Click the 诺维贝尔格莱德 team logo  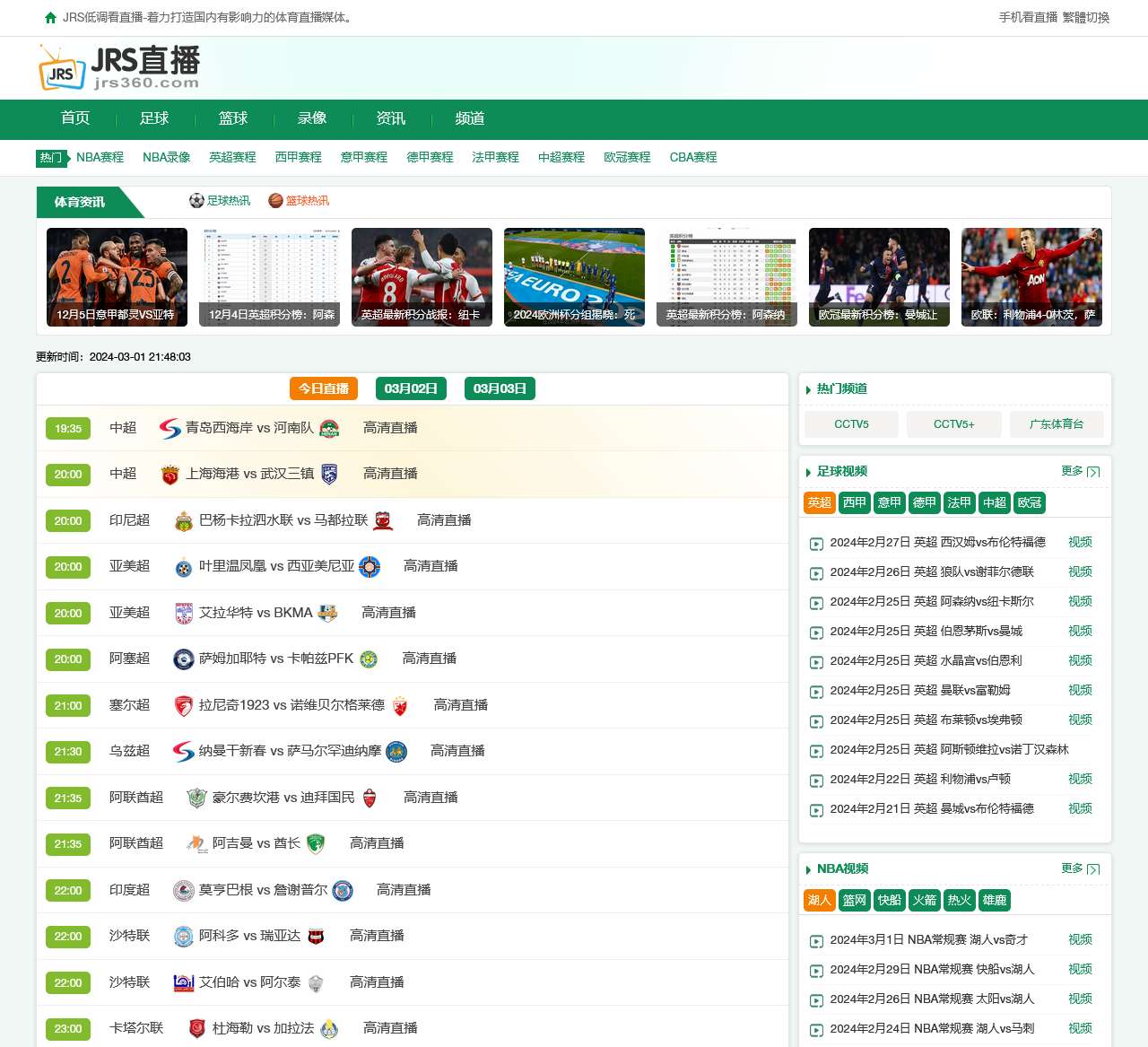[400, 706]
